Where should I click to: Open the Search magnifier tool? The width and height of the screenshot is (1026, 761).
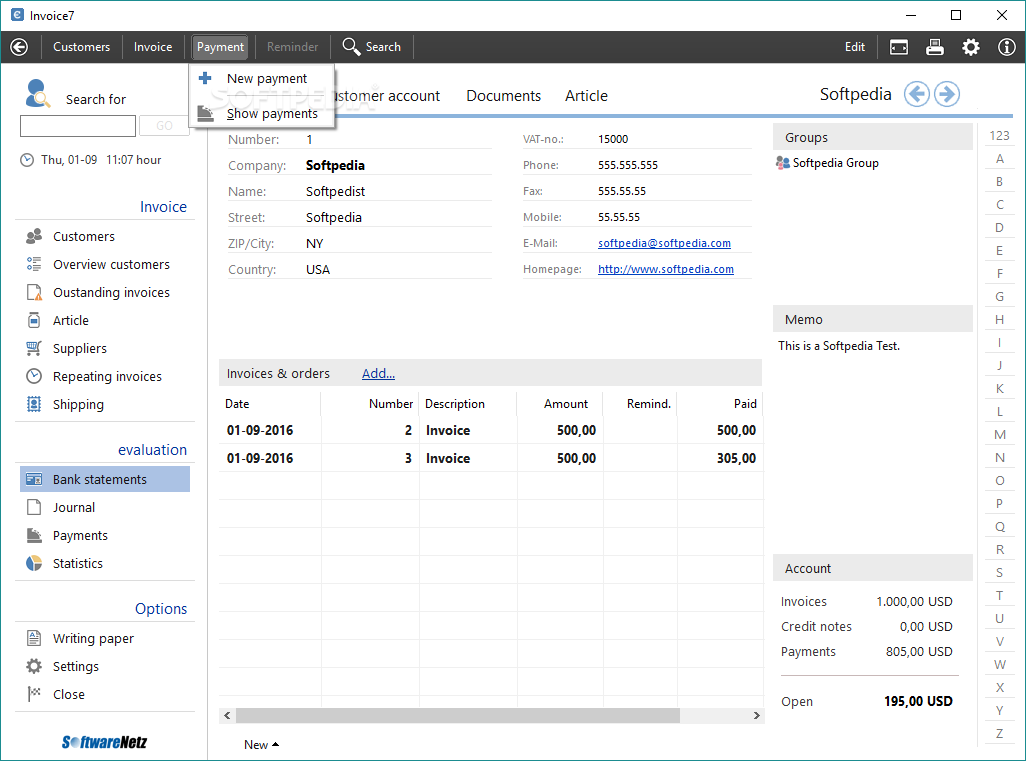pyautogui.click(x=371, y=47)
